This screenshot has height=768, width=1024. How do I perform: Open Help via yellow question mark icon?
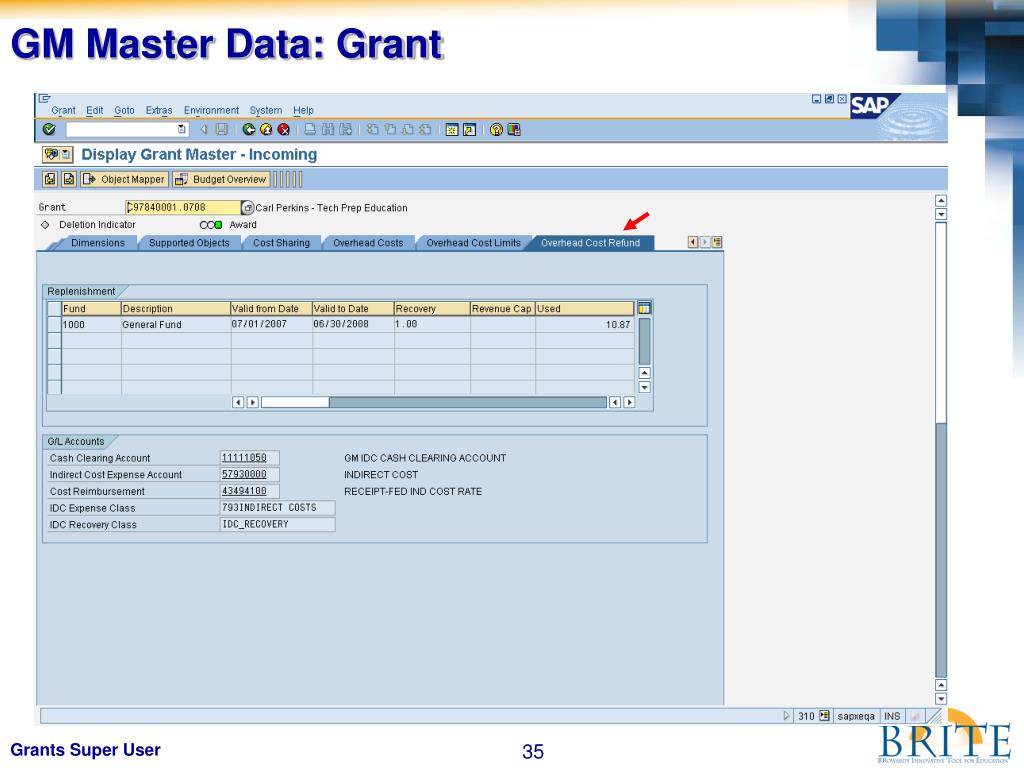click(x=496, y=129)
